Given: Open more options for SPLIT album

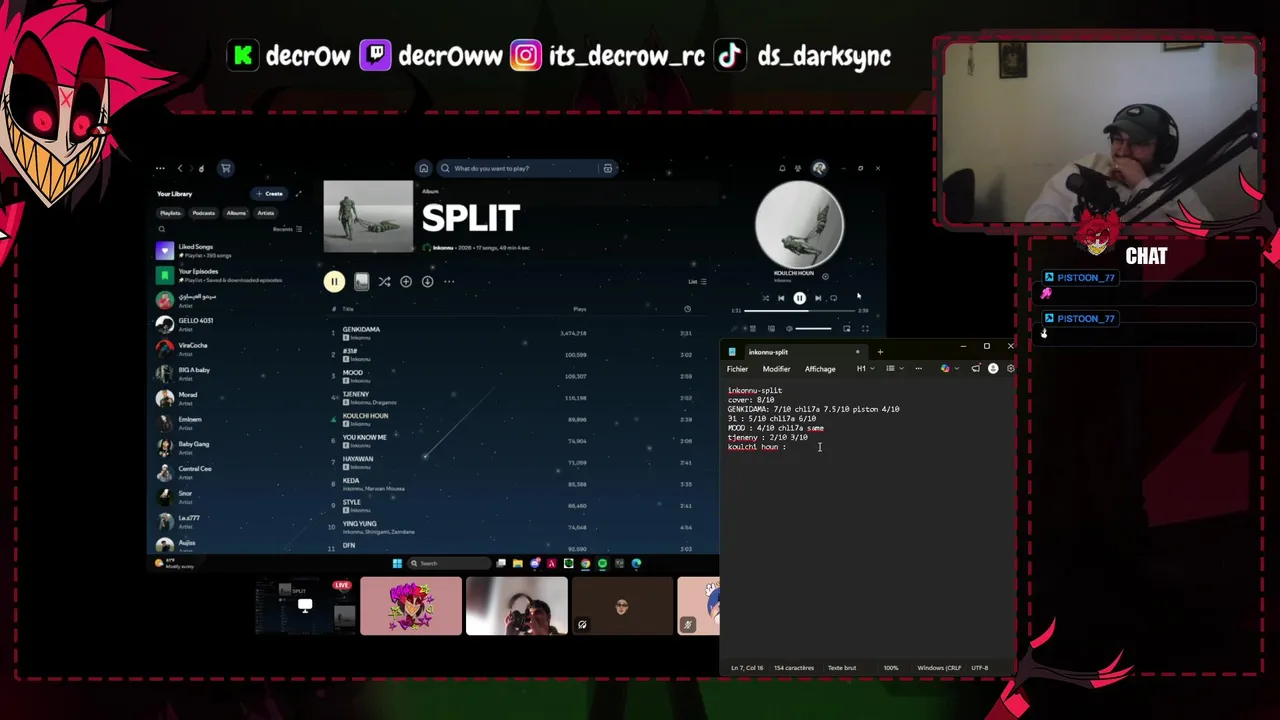Looking at the screenshot, I should pyautogui.click(x=449, y=282).
